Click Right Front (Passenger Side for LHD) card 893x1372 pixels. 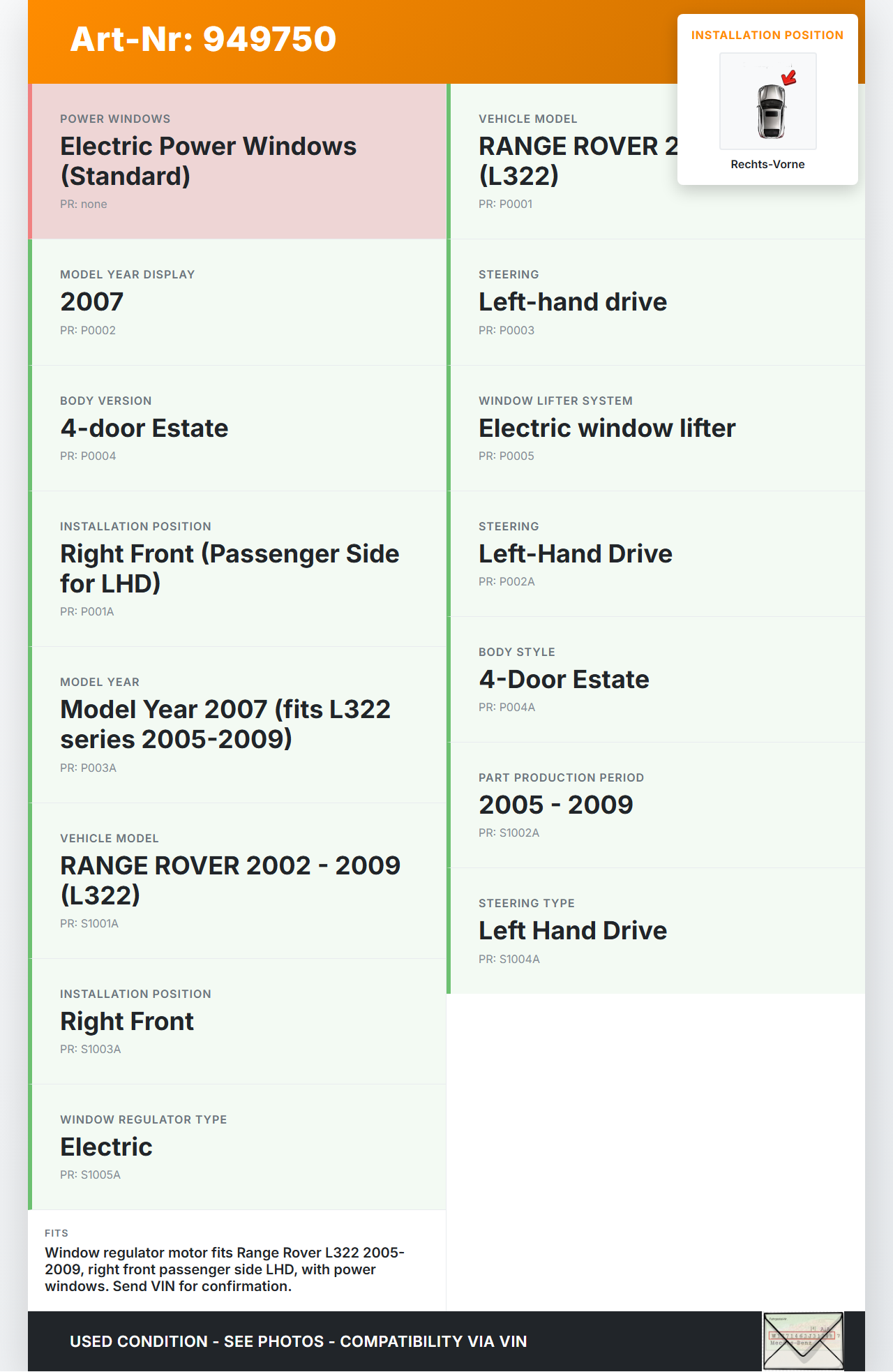pyautogui.click(x=237, y=568)
